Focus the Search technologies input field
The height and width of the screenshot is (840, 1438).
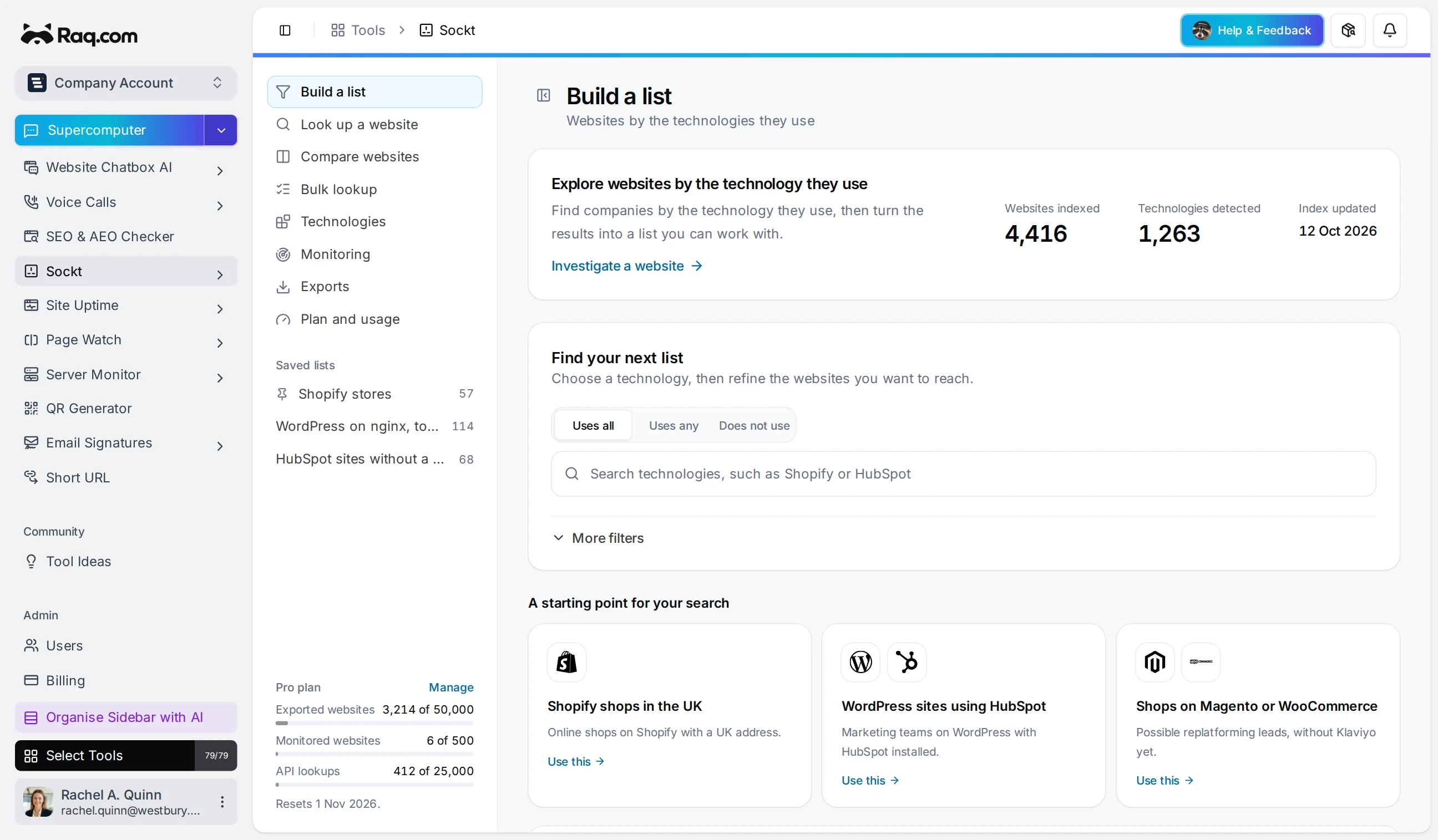click(963, 474)
